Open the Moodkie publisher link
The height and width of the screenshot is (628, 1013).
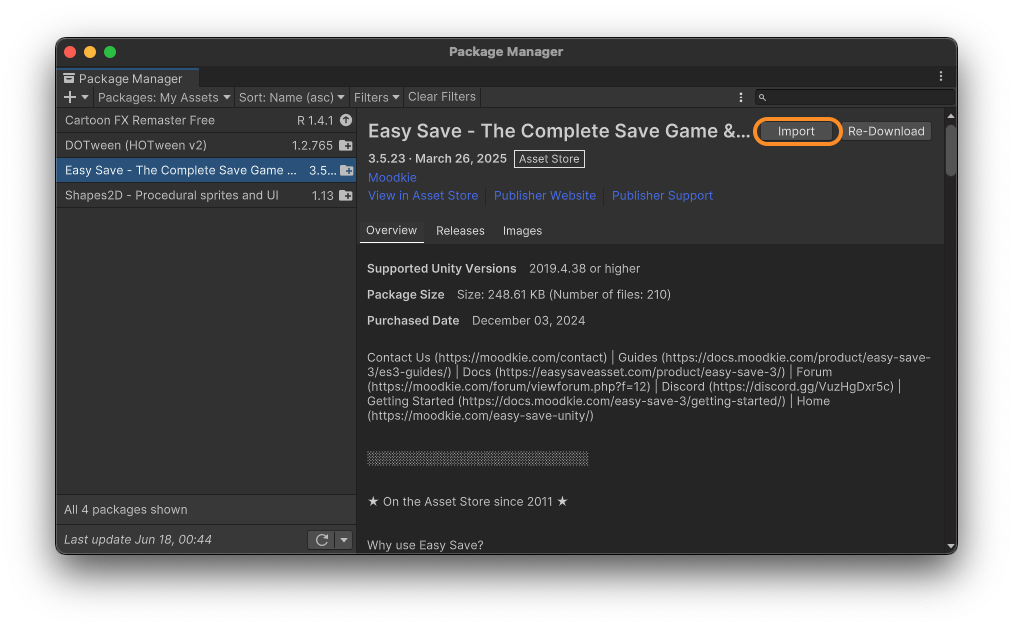click(x=392, y=178)
